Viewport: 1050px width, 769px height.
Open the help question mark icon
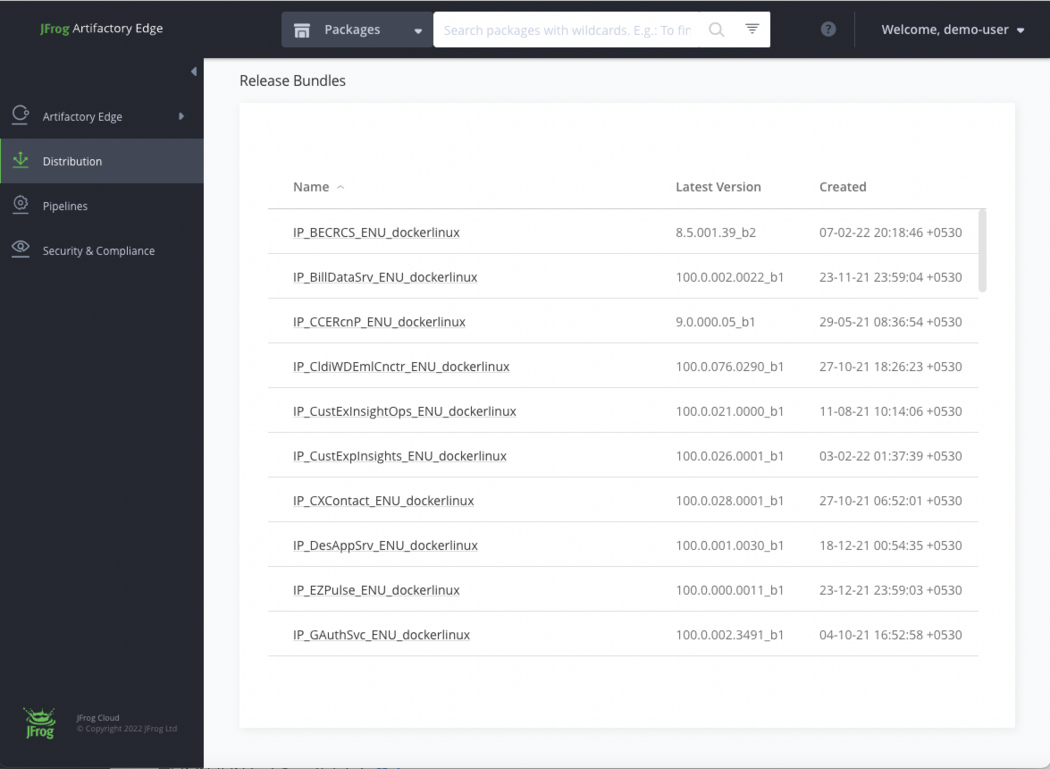[x=828, y=29]
